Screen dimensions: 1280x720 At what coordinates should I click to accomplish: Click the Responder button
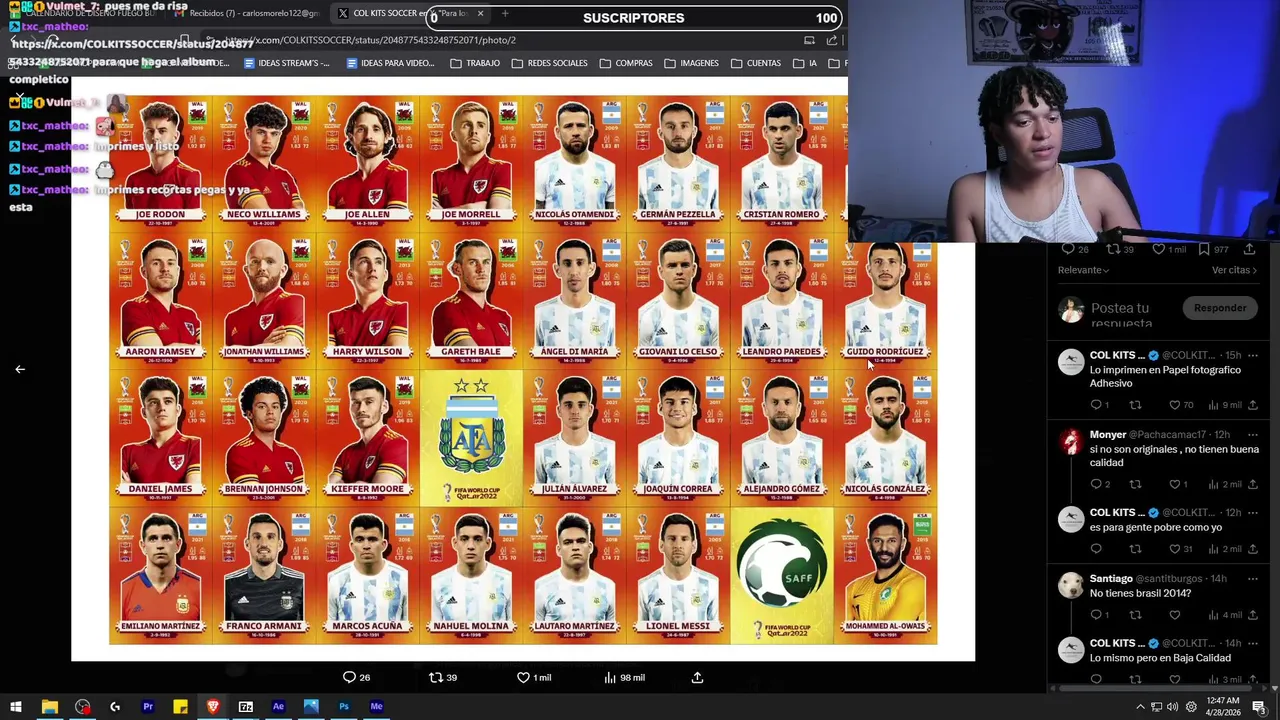click(1220, 308)
